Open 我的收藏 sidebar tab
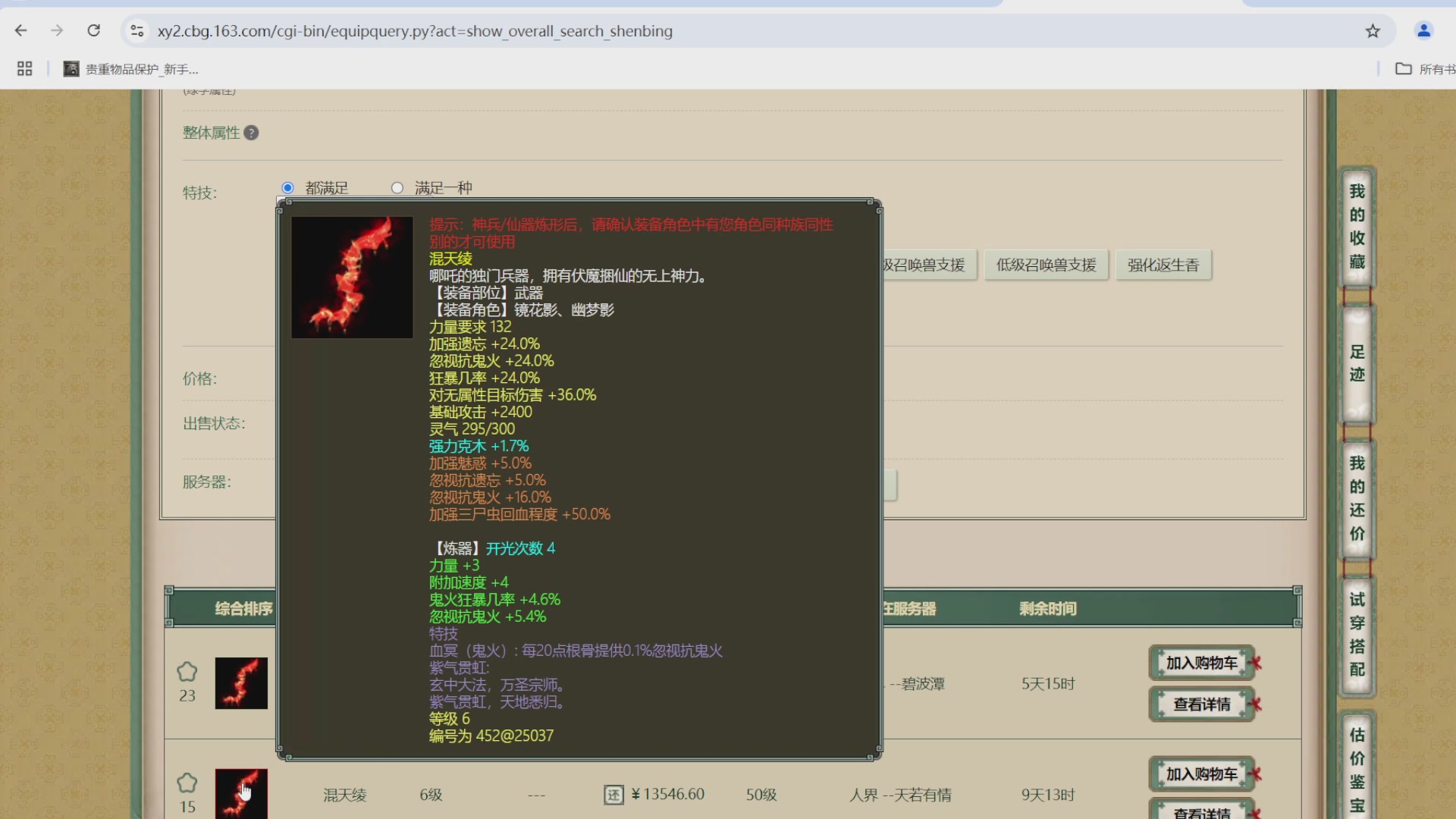 [1357, 227]
